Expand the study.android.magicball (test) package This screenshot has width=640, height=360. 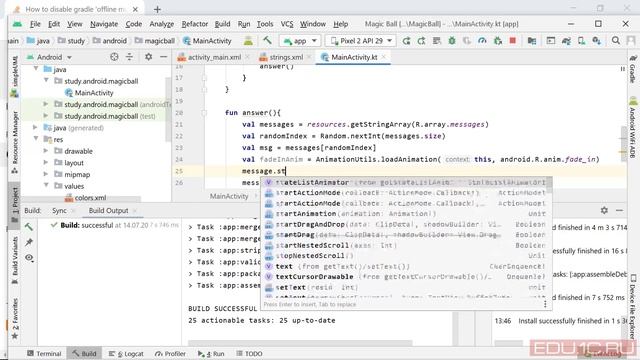tap(46, 116)
